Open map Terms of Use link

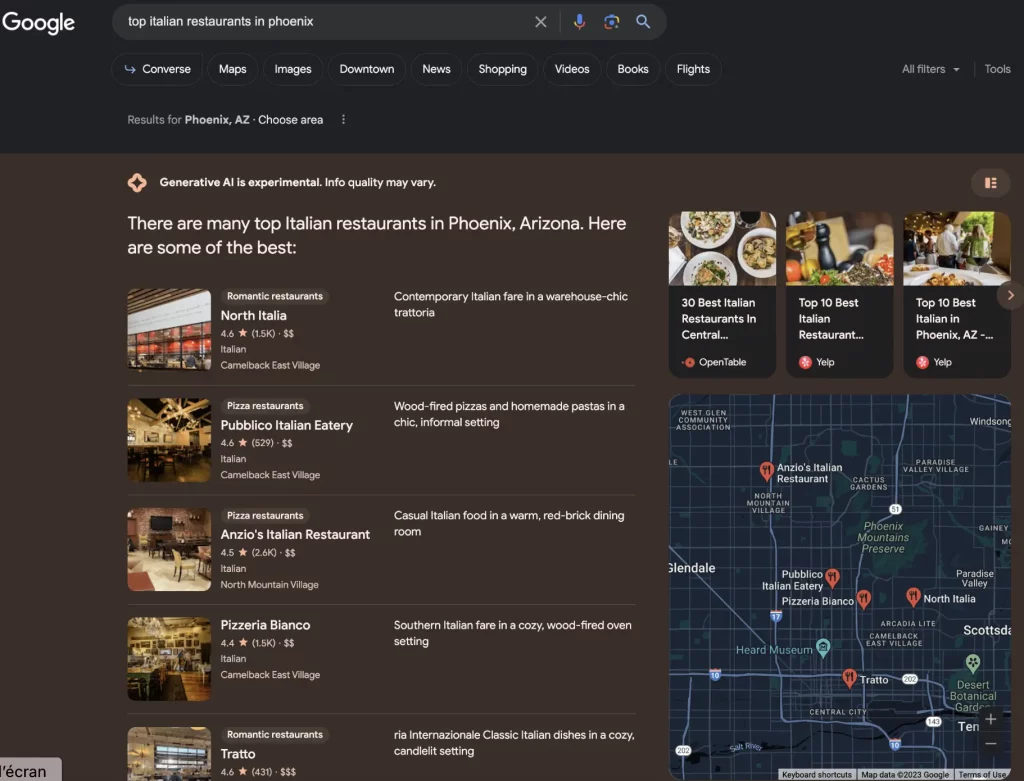982,774
